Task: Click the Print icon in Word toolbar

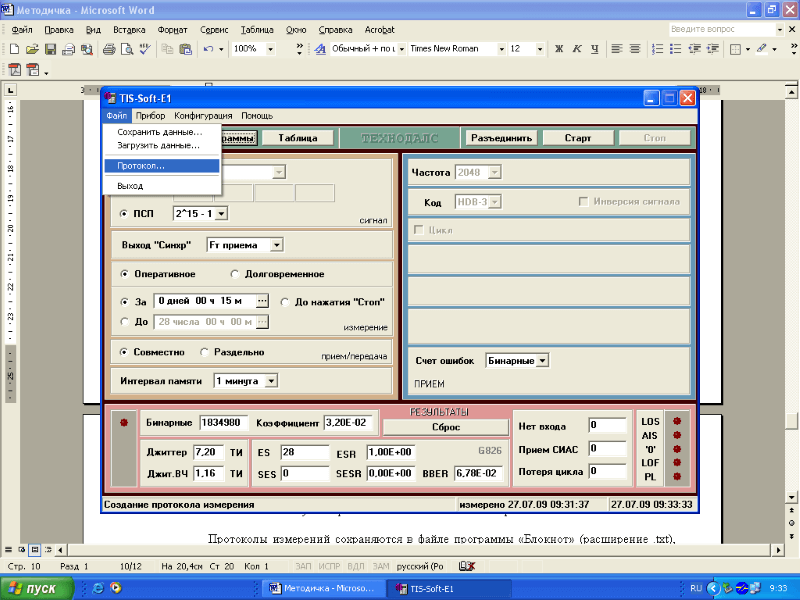Action: tap(109, 49)
